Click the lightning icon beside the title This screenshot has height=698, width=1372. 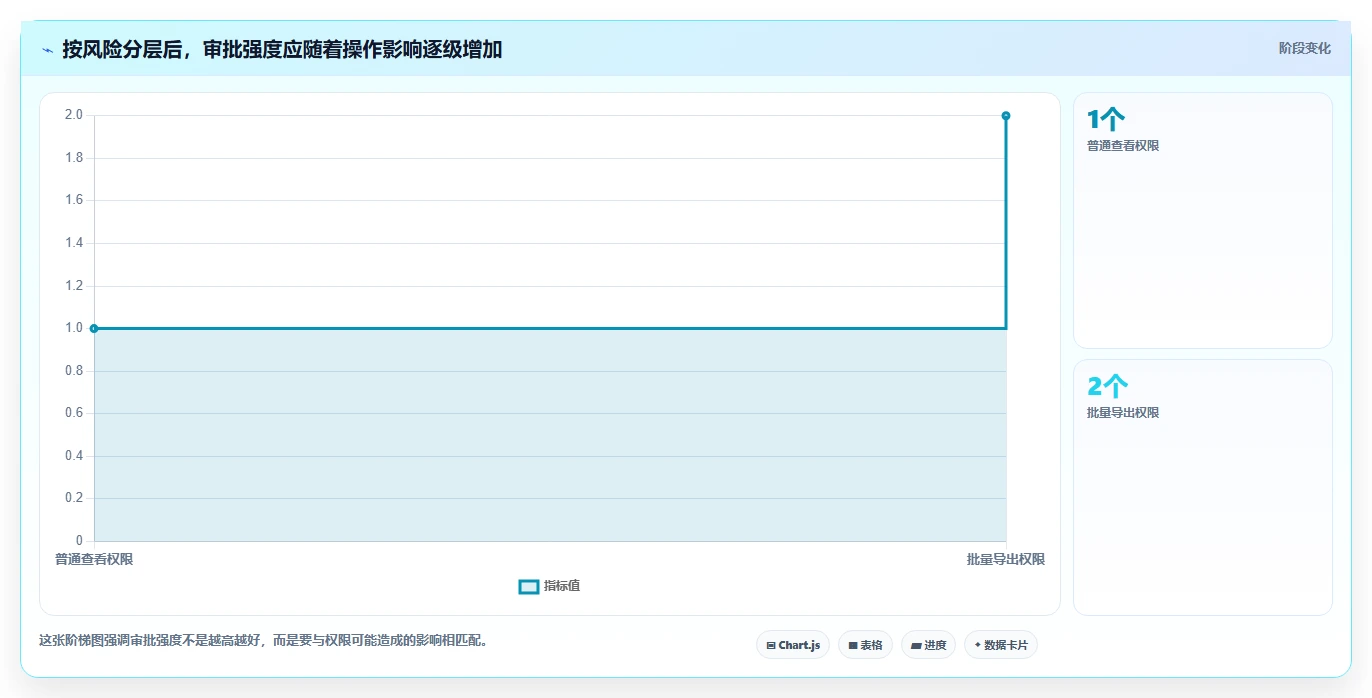point(47,50)
